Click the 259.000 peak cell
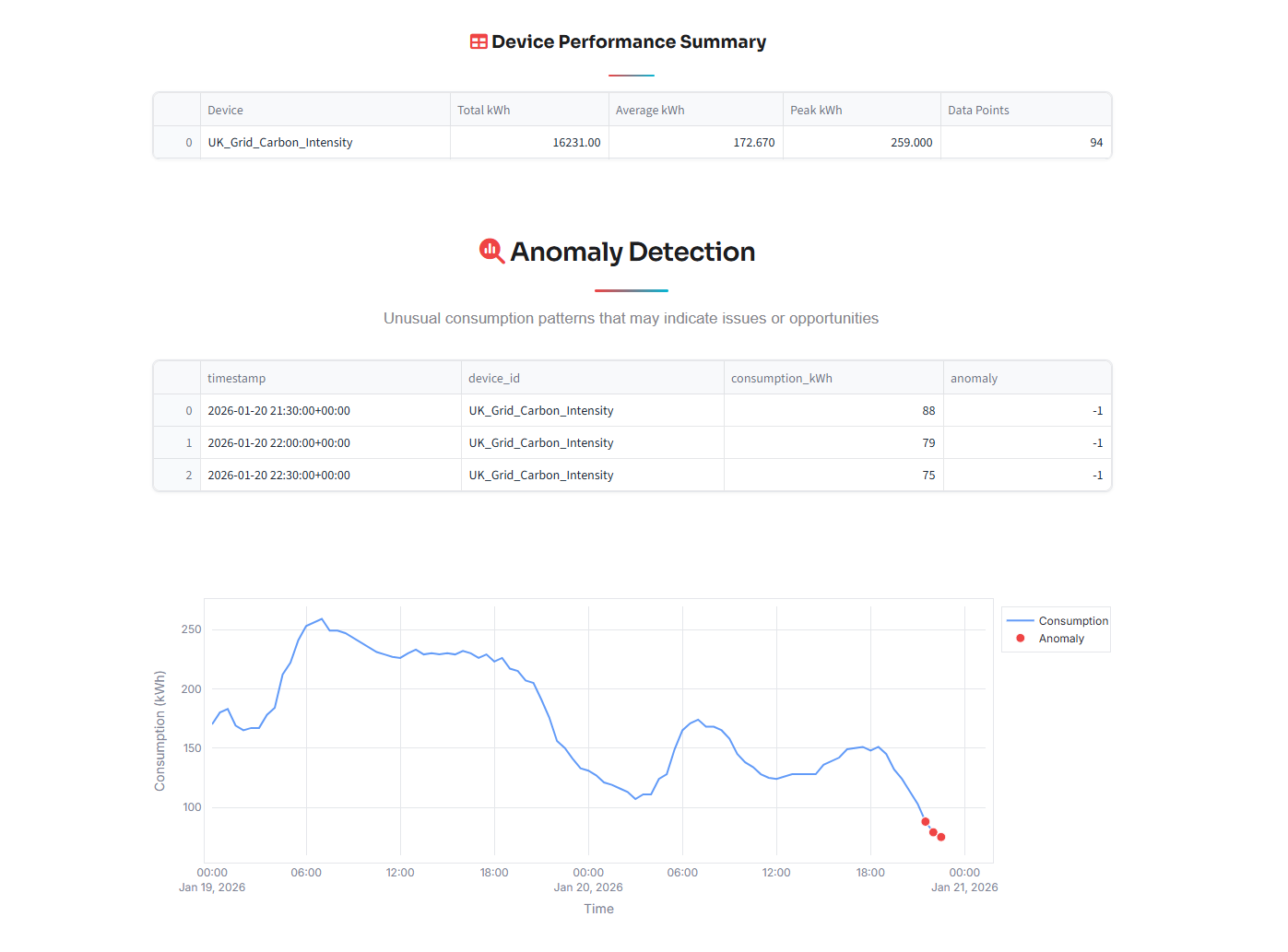1288x952 pixels. 862,142
